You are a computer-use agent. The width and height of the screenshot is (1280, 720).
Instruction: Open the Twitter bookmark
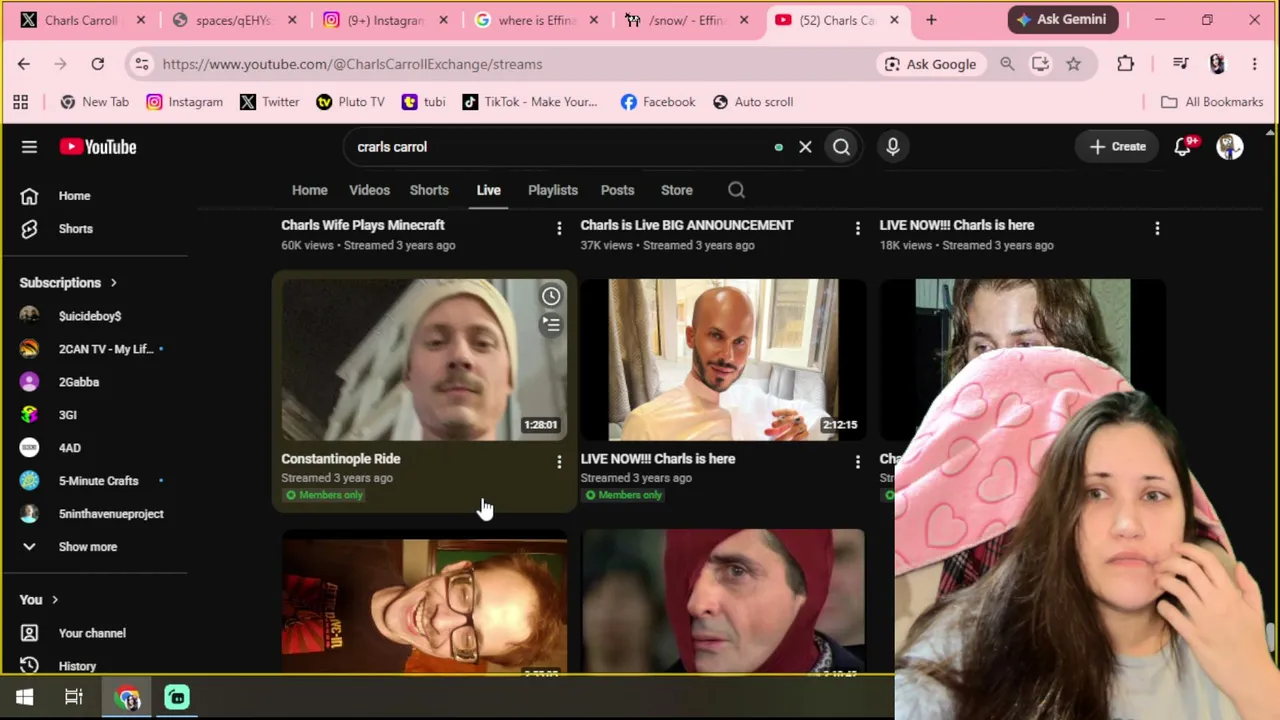coord(270,102)
